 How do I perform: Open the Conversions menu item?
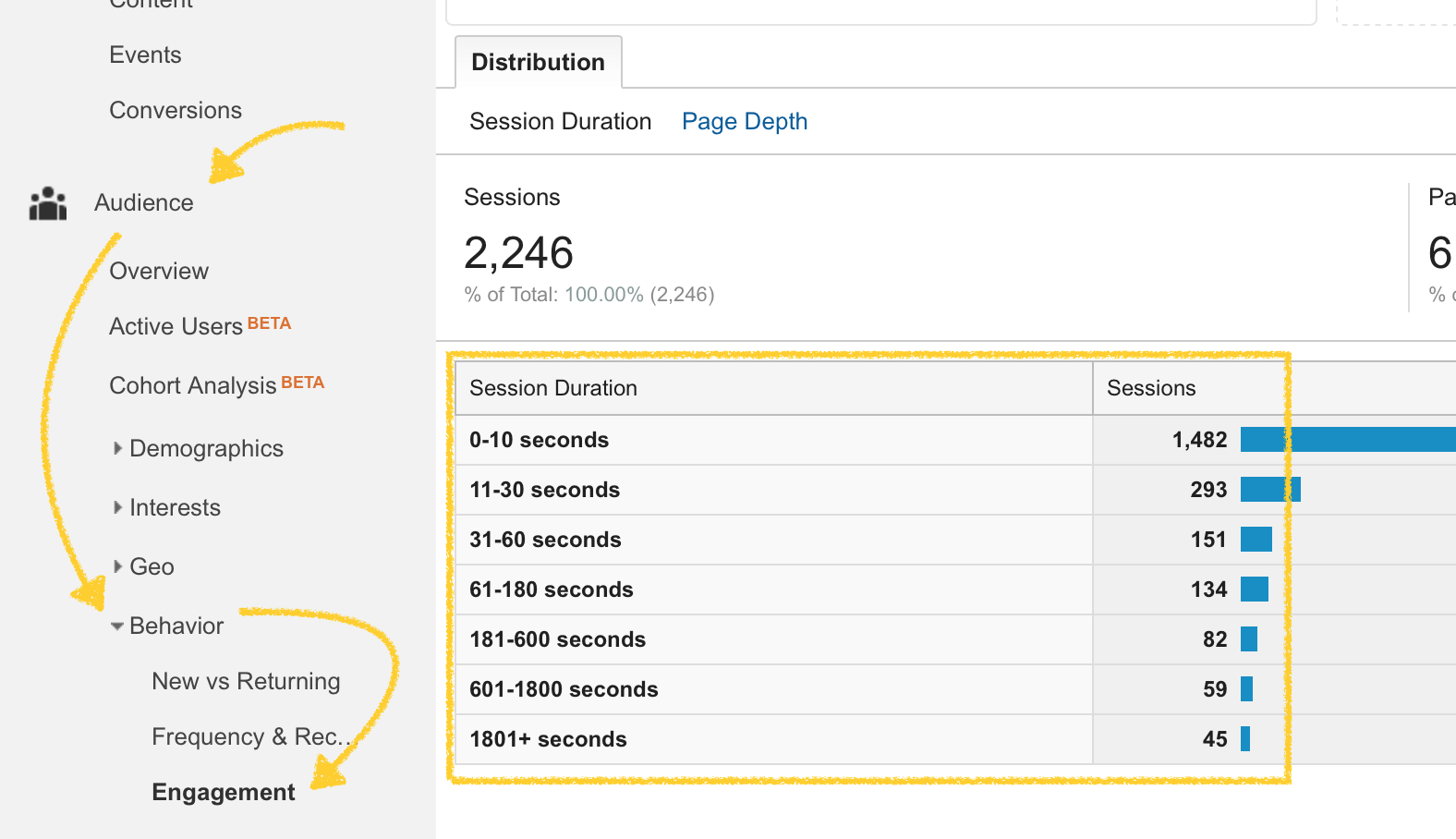176,110
